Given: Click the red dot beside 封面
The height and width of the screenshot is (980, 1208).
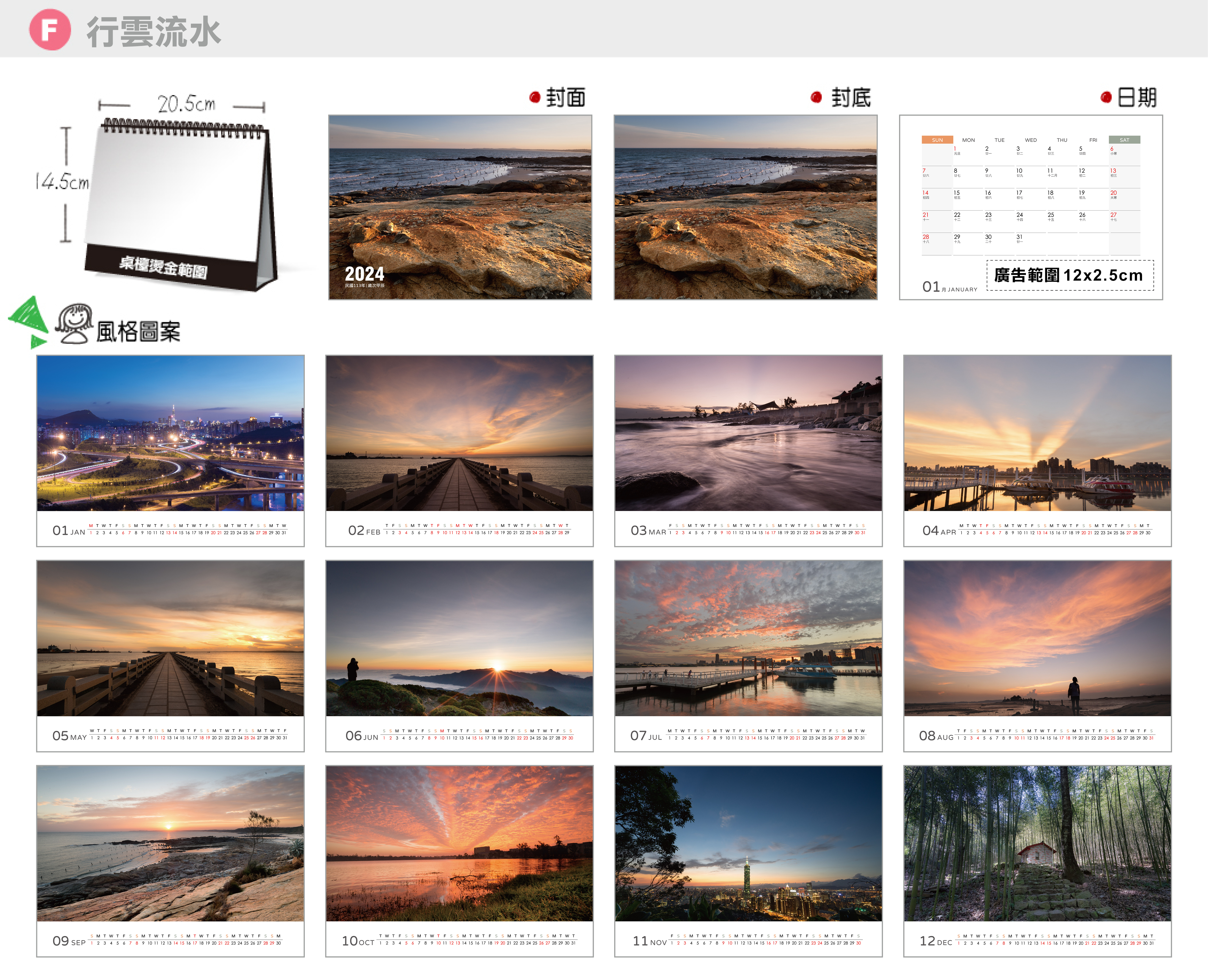Looking at the screenshot, I should (x=535, y=97).
